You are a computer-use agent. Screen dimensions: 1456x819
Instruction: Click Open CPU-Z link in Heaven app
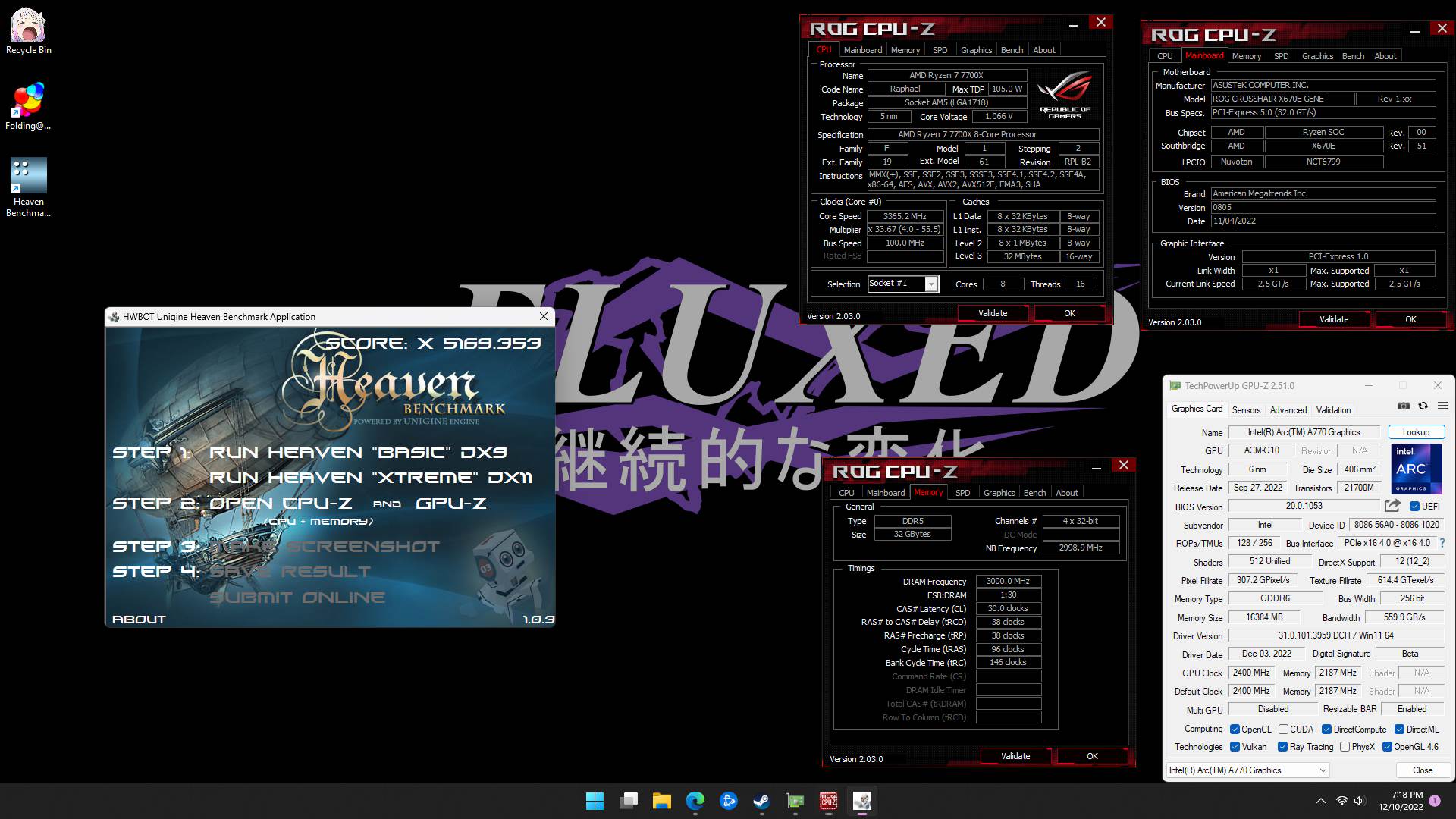(x=281, y=504)
